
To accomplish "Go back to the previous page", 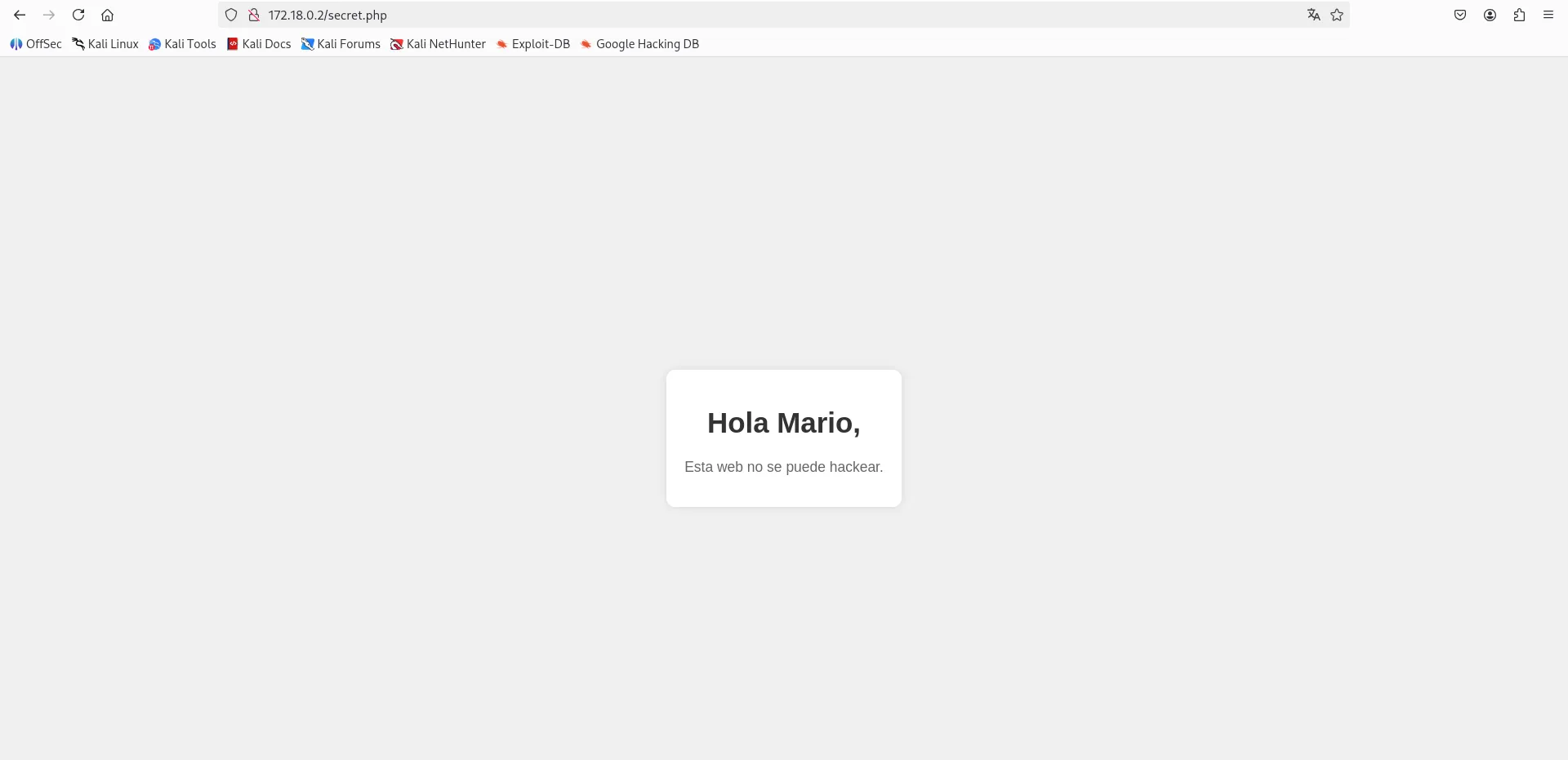I will [20, 15].
